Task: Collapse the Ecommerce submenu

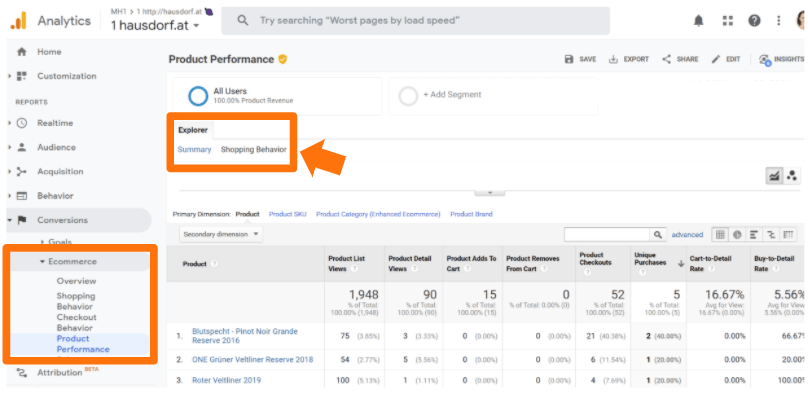Action: click(x=42, y=262)
